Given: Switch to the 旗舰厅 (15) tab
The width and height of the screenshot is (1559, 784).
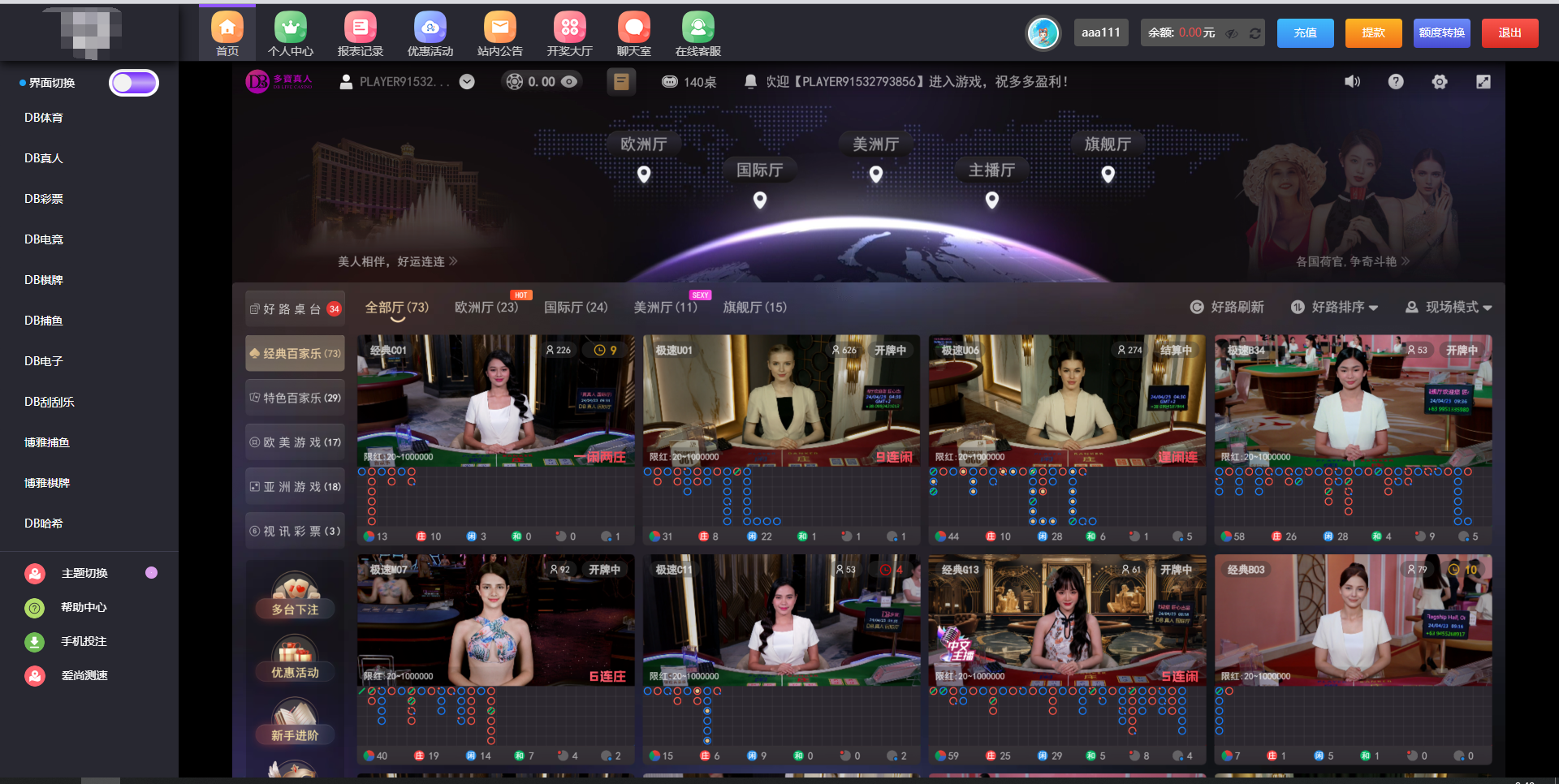Looking at the screenshot, I should (x=754, y=308).
